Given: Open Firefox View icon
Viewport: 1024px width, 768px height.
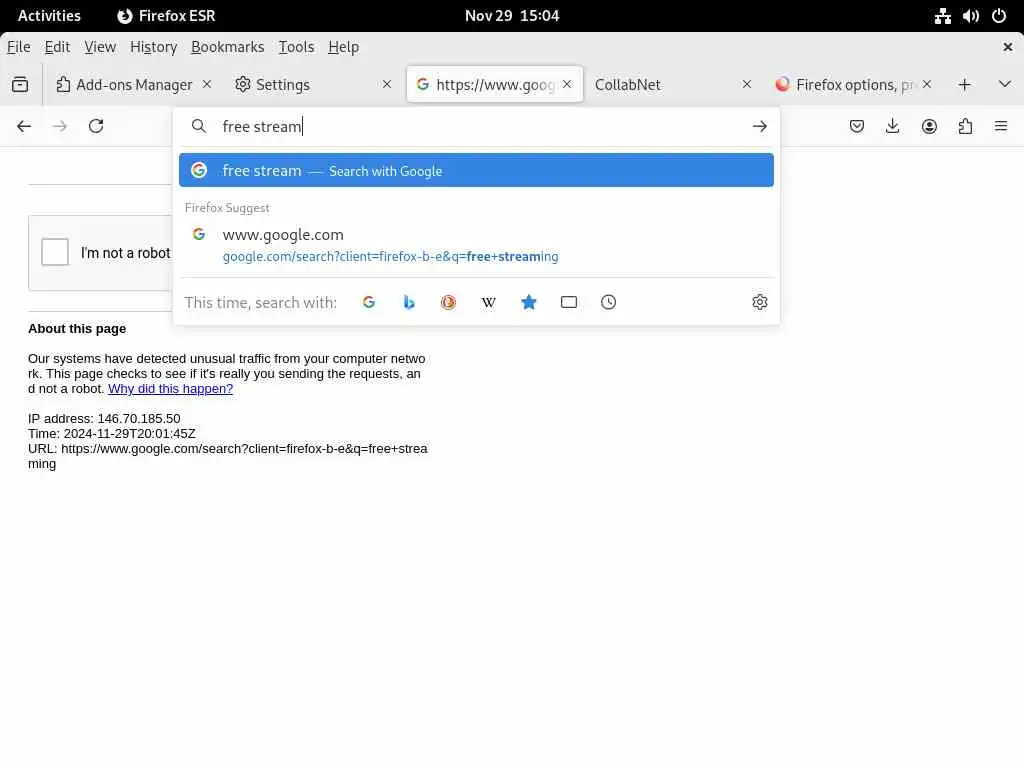Looking at the screenshot, I should tap(20, 84).
